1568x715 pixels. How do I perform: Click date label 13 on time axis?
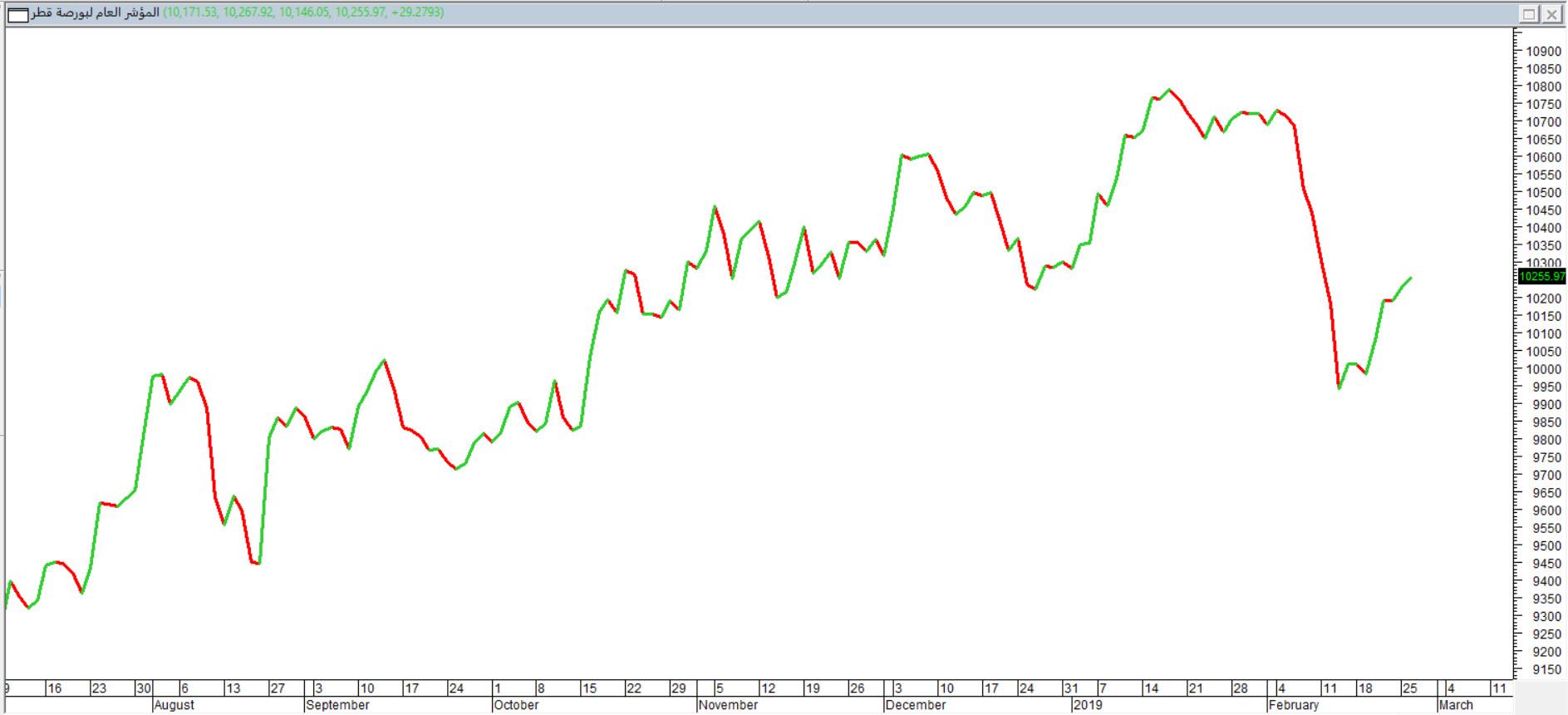[233, 688]
